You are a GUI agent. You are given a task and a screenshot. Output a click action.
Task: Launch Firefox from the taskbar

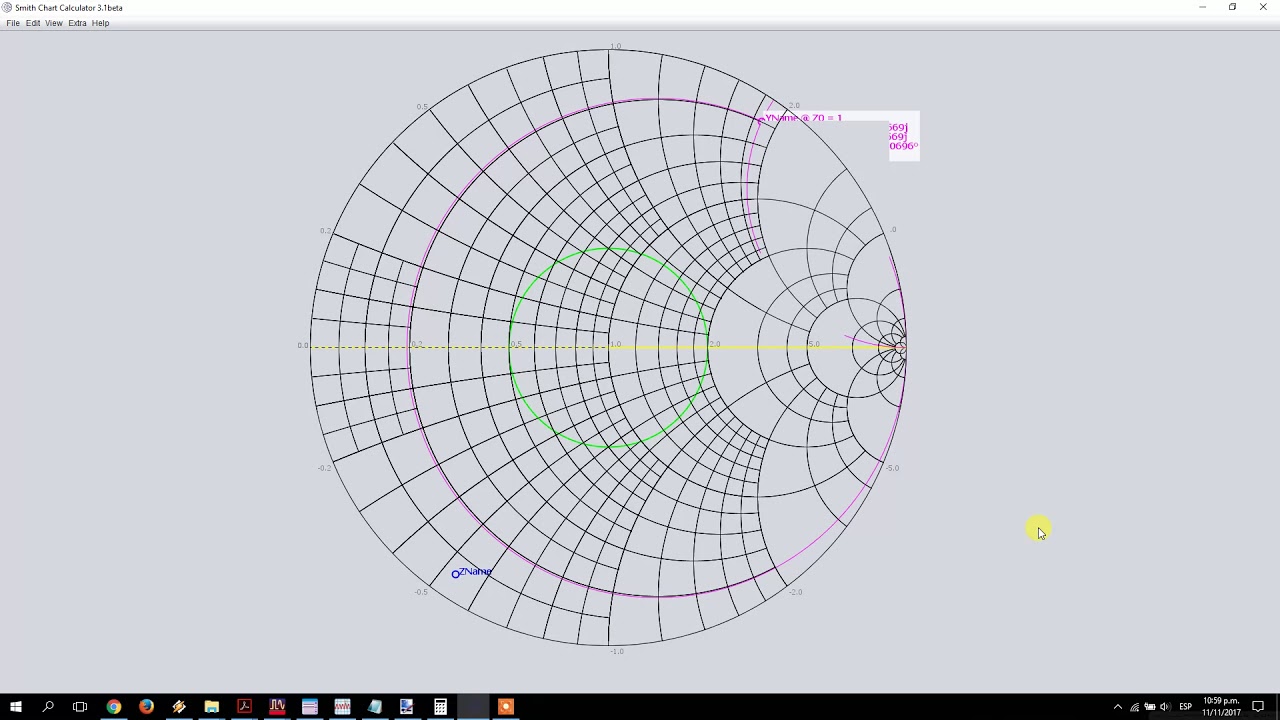146,707
